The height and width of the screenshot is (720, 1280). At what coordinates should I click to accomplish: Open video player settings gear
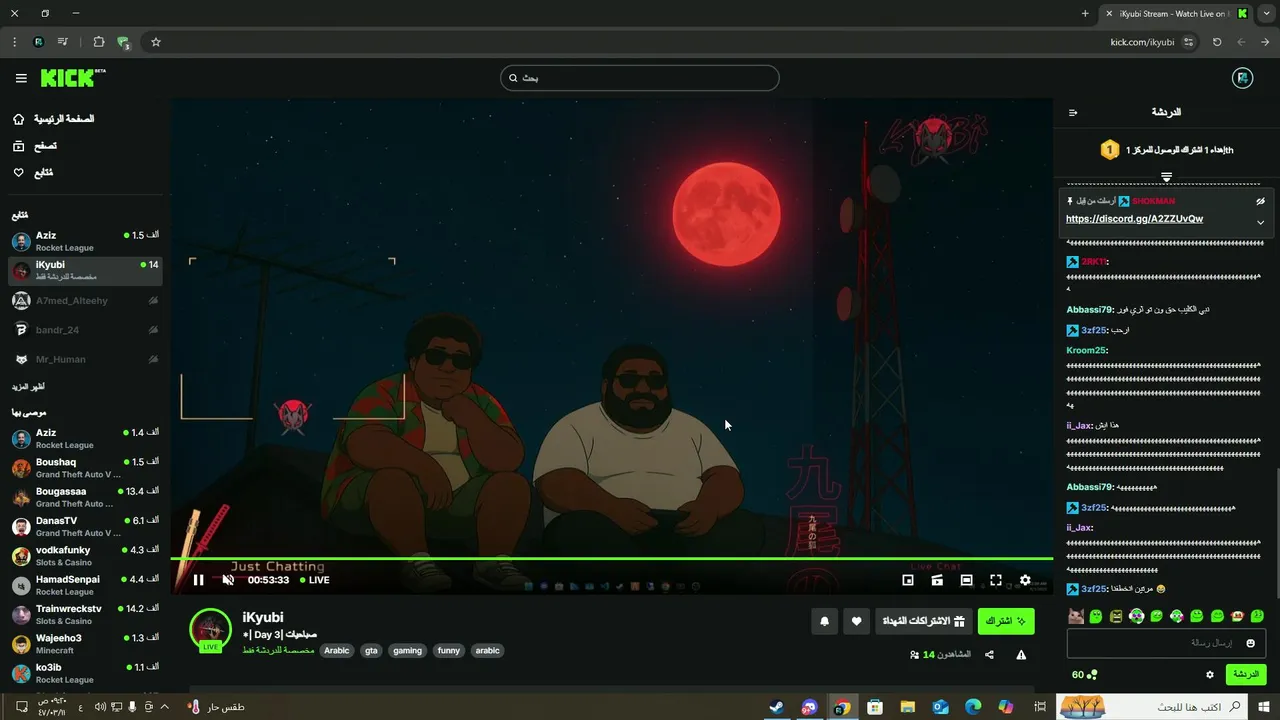[x=1025, y=580]
